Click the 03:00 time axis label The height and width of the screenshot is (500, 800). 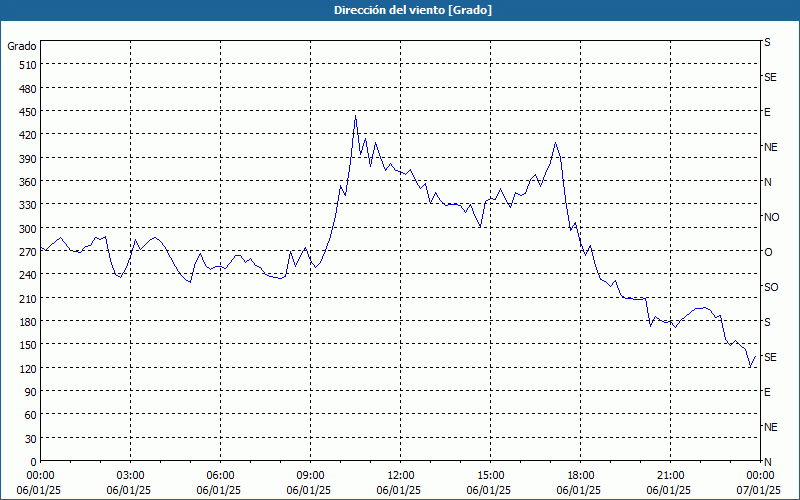(131, 476)
